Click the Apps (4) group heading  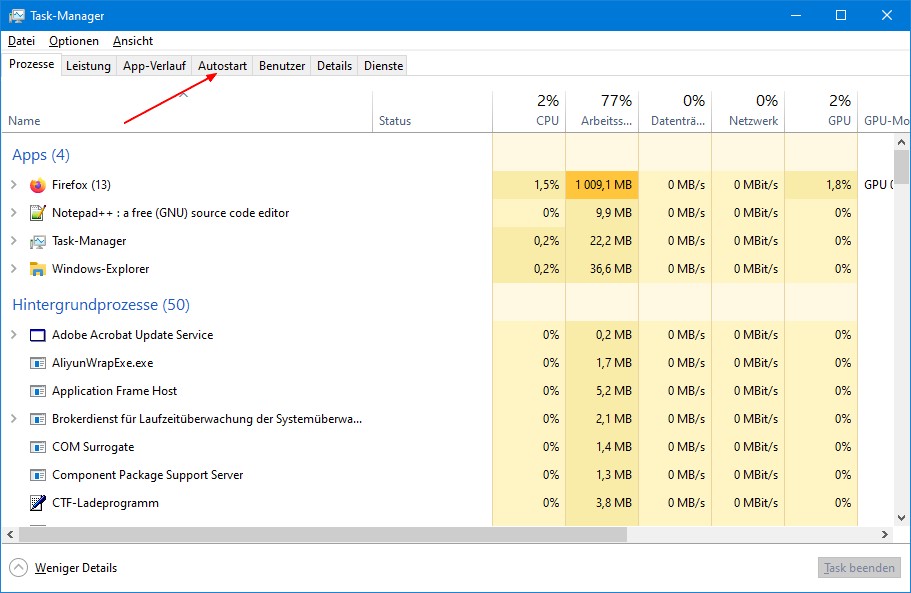click(41, 155)
